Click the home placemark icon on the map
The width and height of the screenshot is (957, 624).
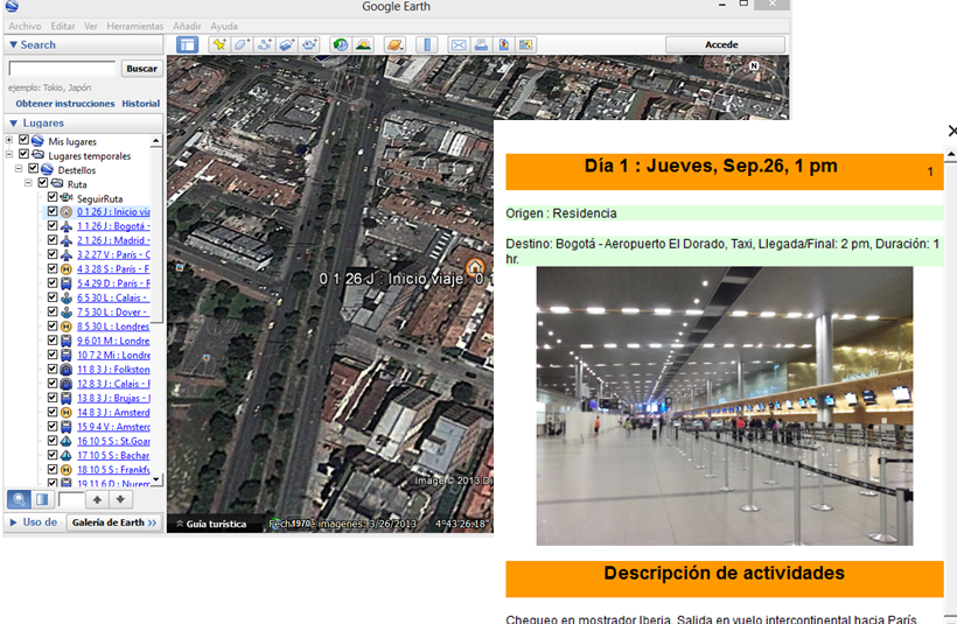(x=474, y=267)
